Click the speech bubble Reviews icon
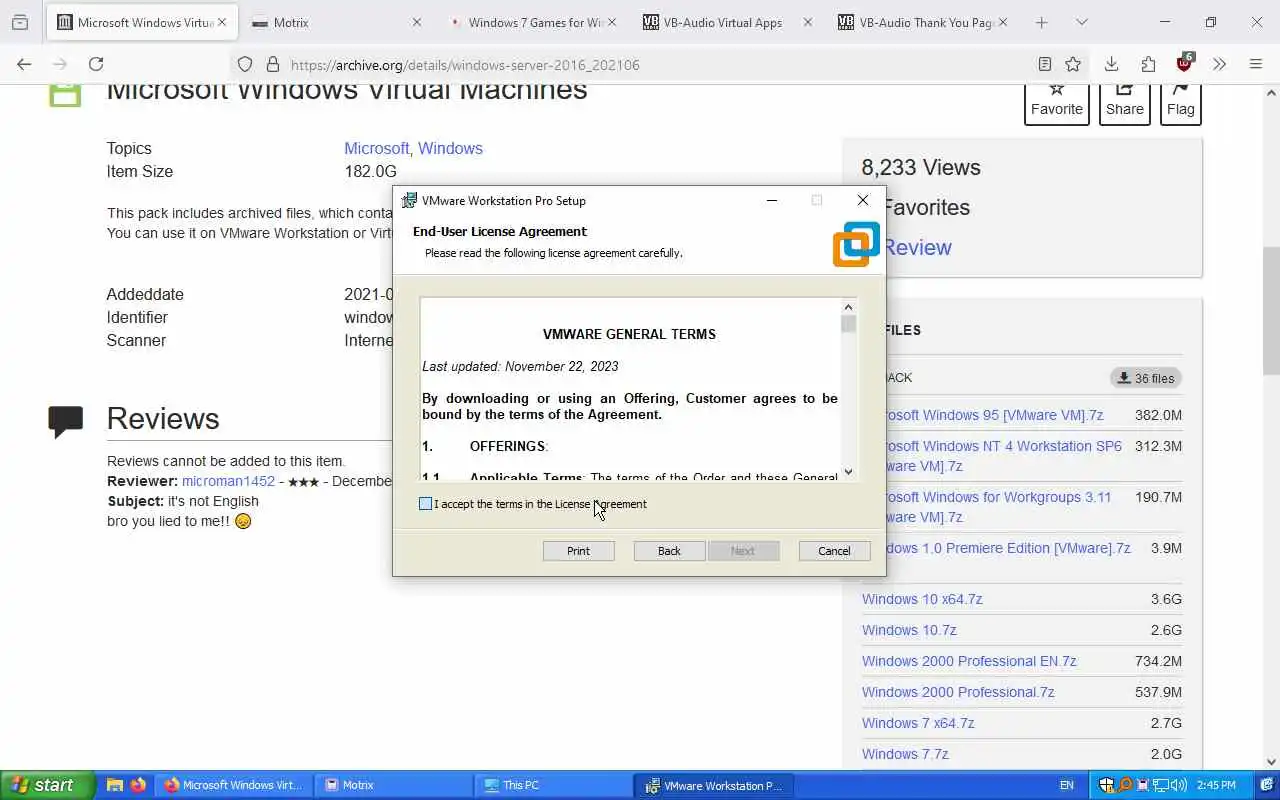 coord(66,421)
